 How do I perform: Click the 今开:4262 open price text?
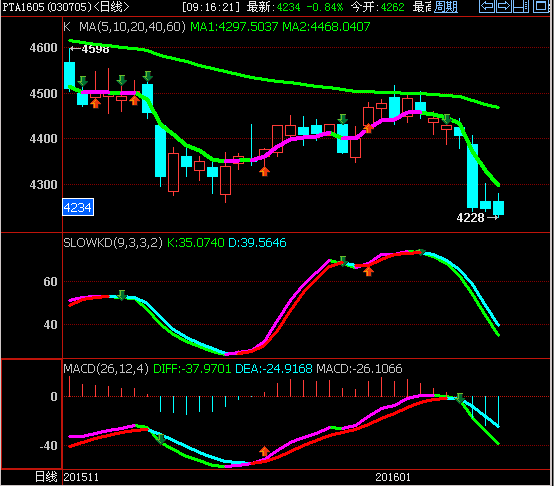click(x=378, y=7)
